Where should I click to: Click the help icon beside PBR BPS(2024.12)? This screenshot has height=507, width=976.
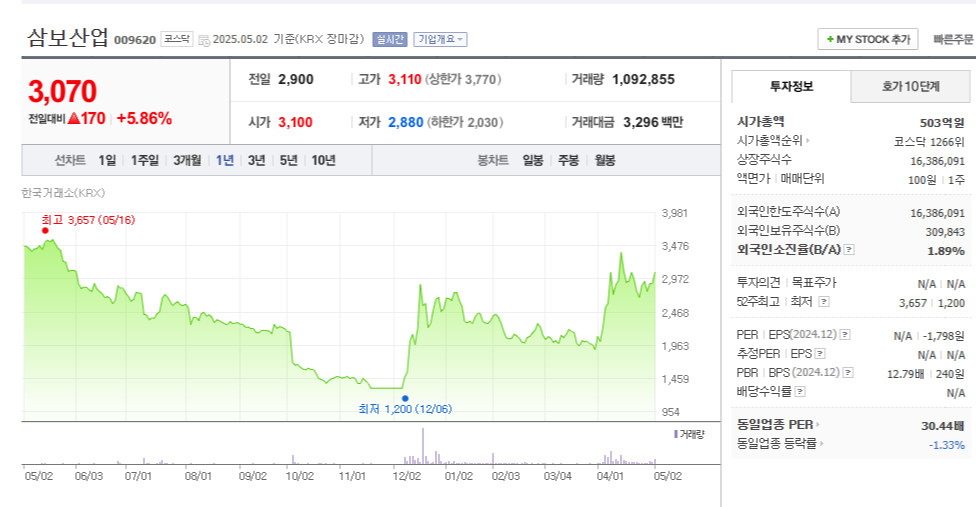pos(848,373)
